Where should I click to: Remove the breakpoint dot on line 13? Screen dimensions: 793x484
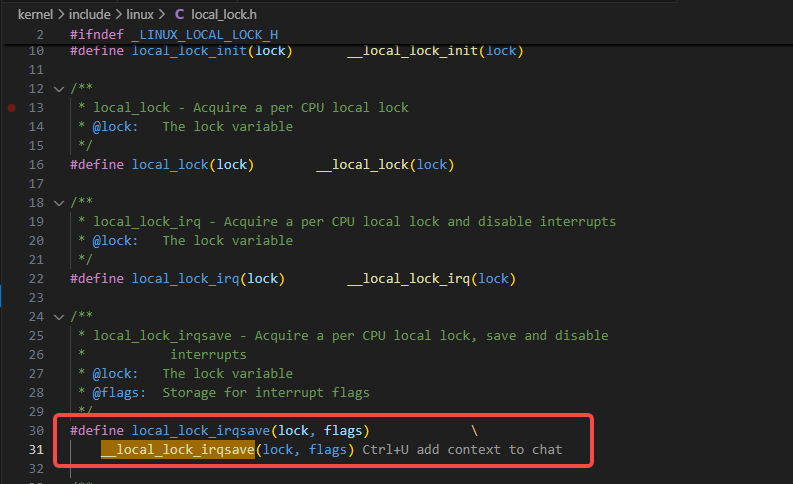point(12,108)
